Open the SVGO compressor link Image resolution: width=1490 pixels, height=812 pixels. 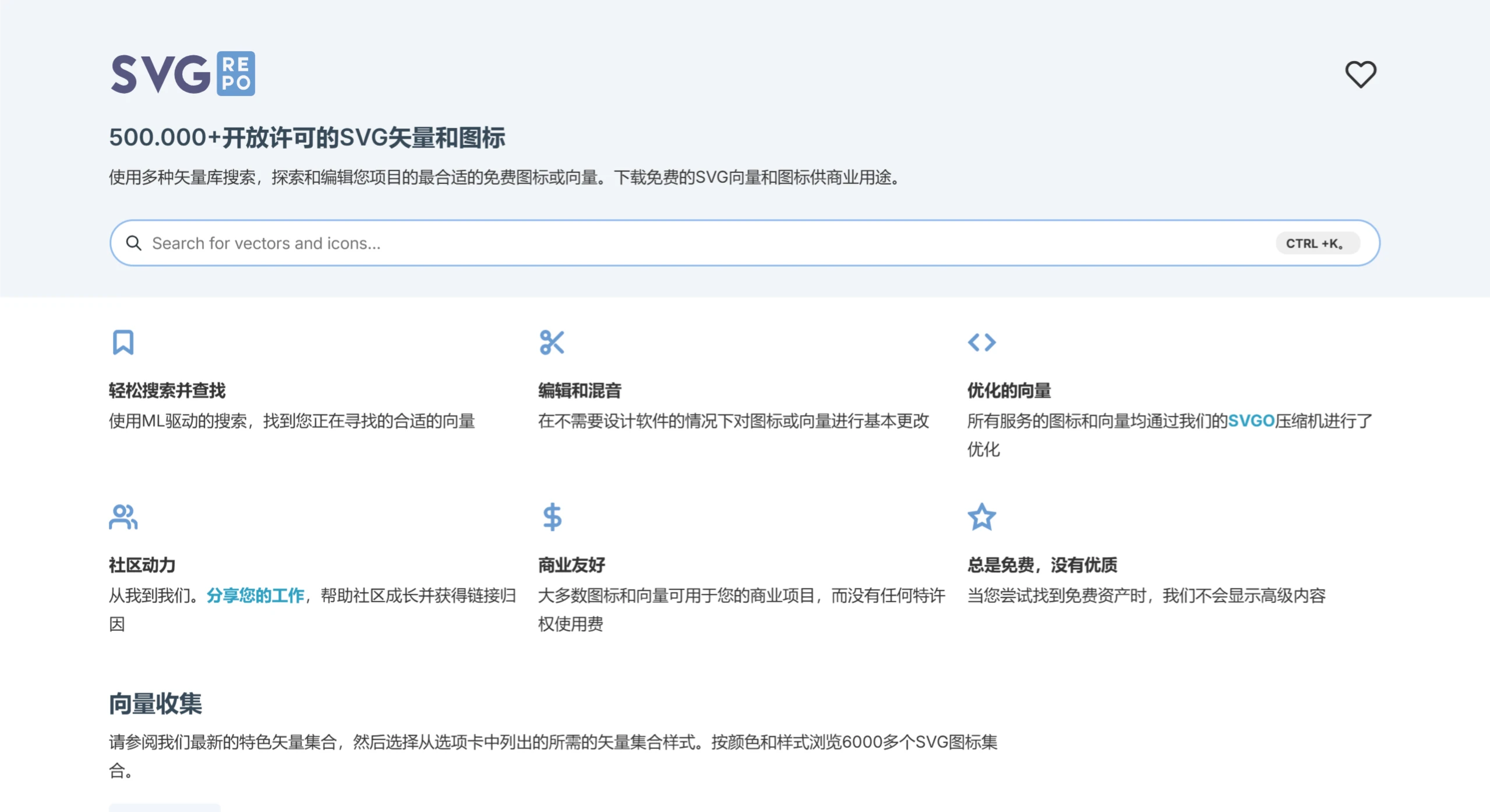tap(1251, 421)
